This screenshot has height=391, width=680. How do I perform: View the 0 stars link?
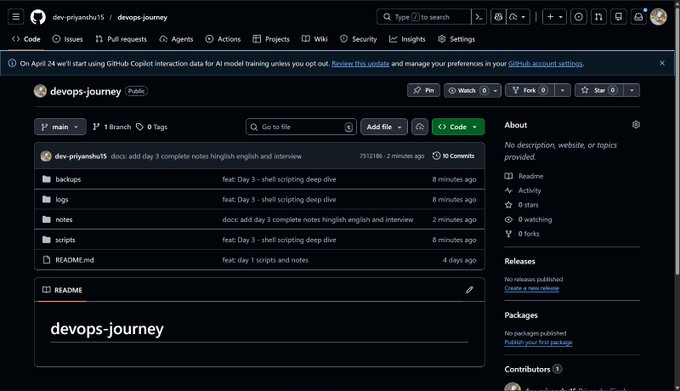click(x=521, y=205)
